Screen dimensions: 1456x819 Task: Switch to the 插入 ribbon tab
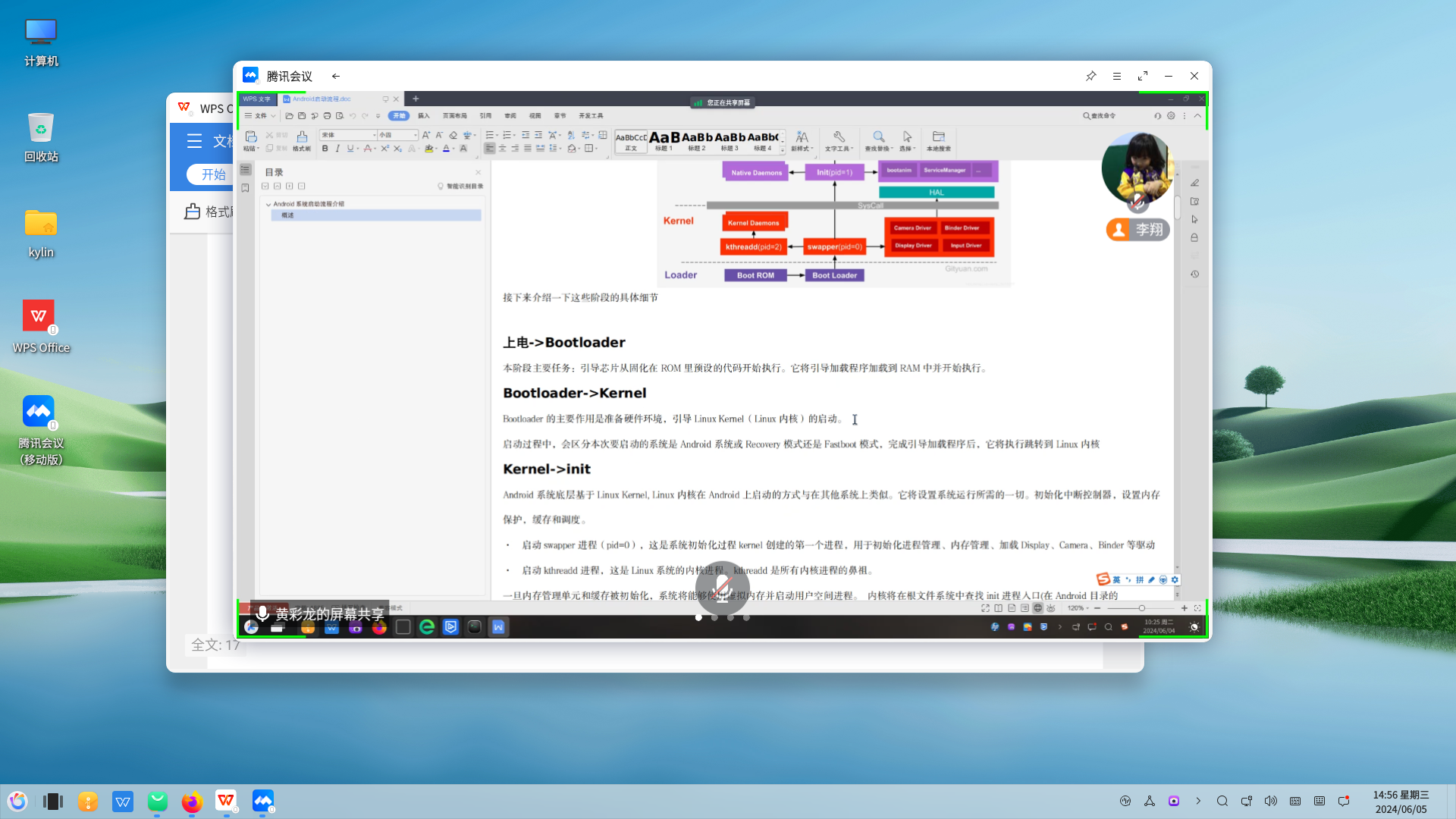(424, 116)
